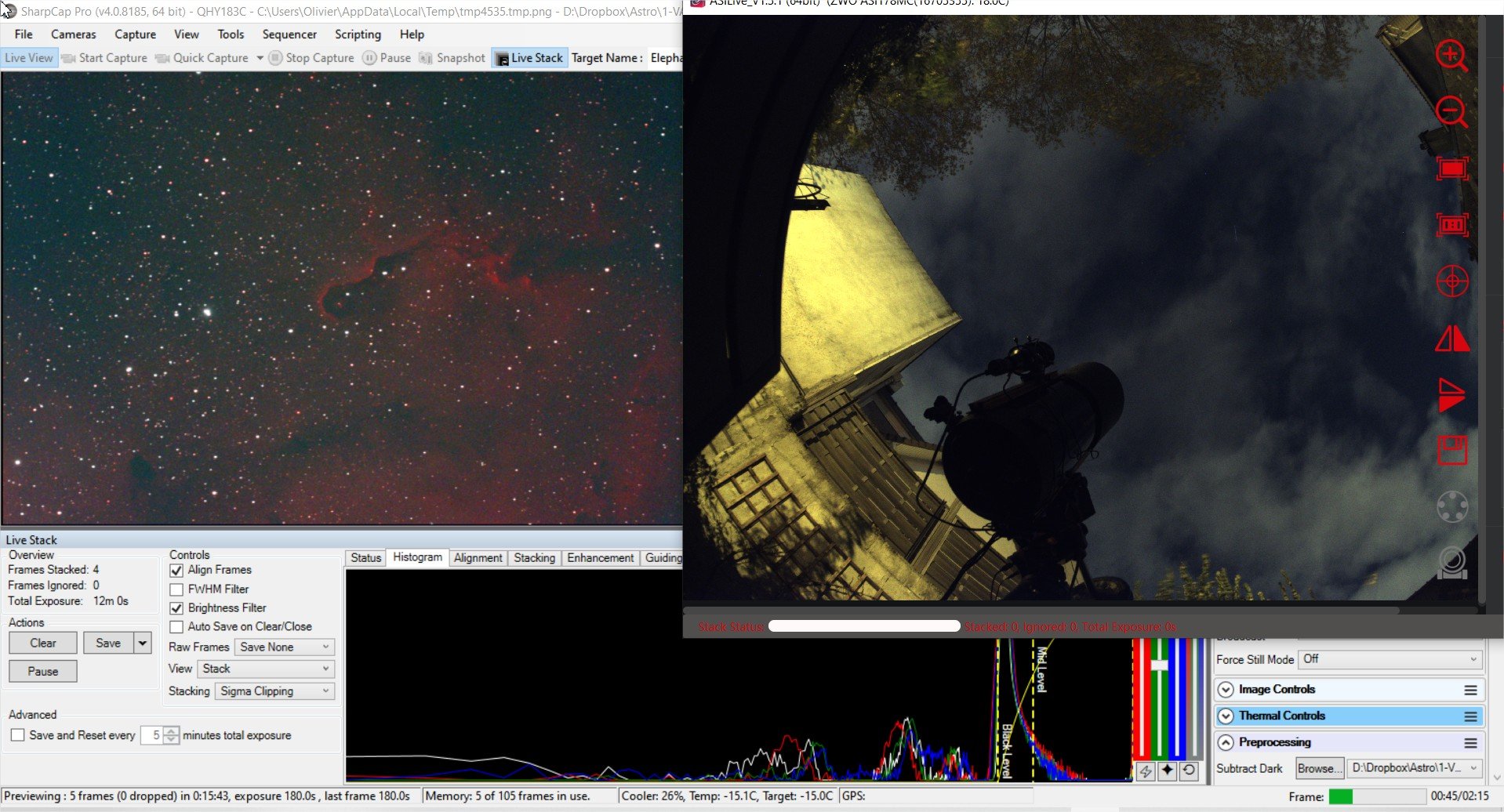The width and height of the screenshot is (1504, 812).
Task: Click the red horizontal flip icon
Action: coord(1451,339)
